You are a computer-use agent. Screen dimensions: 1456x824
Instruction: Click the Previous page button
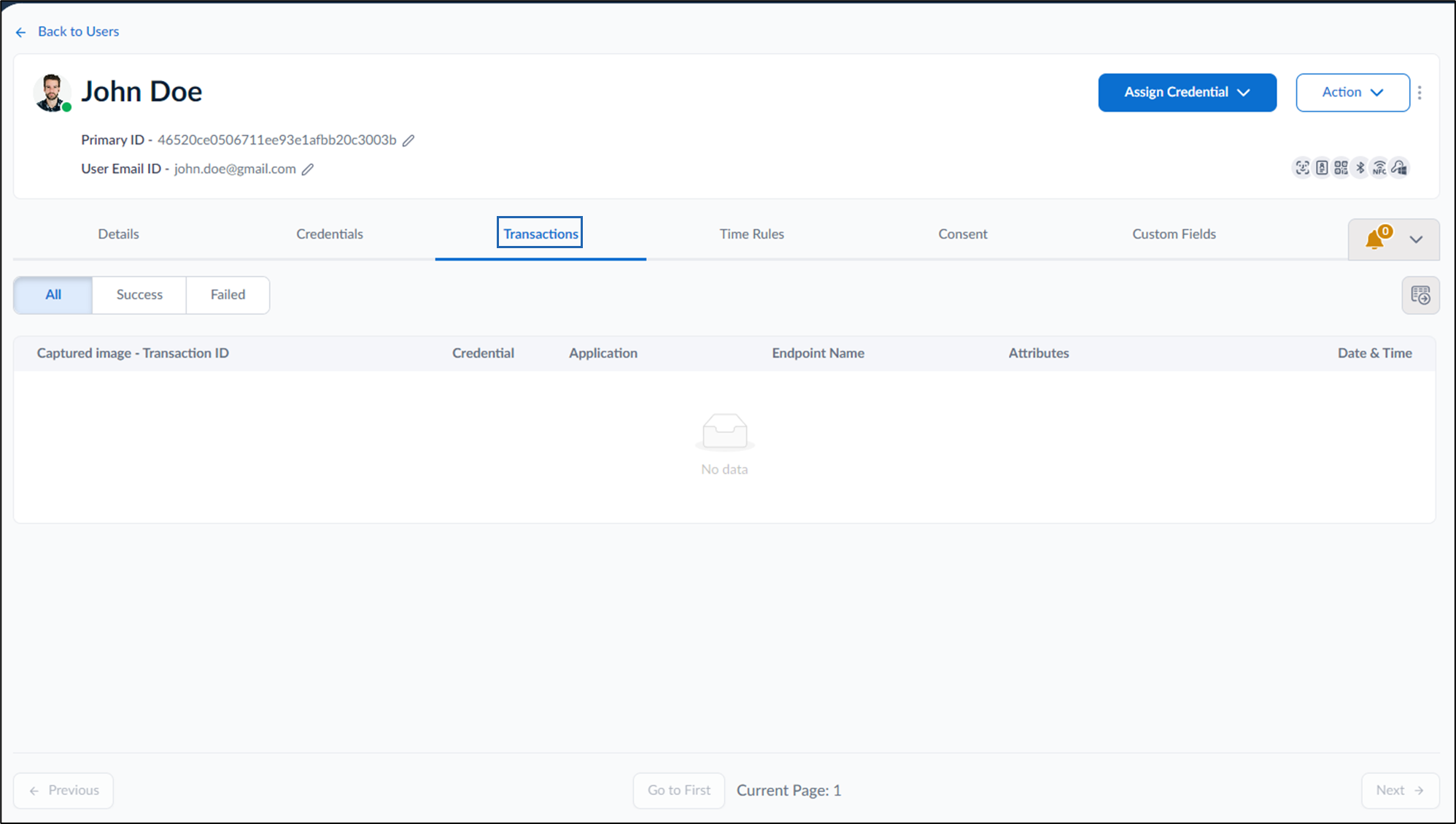(x=63, y=790)
